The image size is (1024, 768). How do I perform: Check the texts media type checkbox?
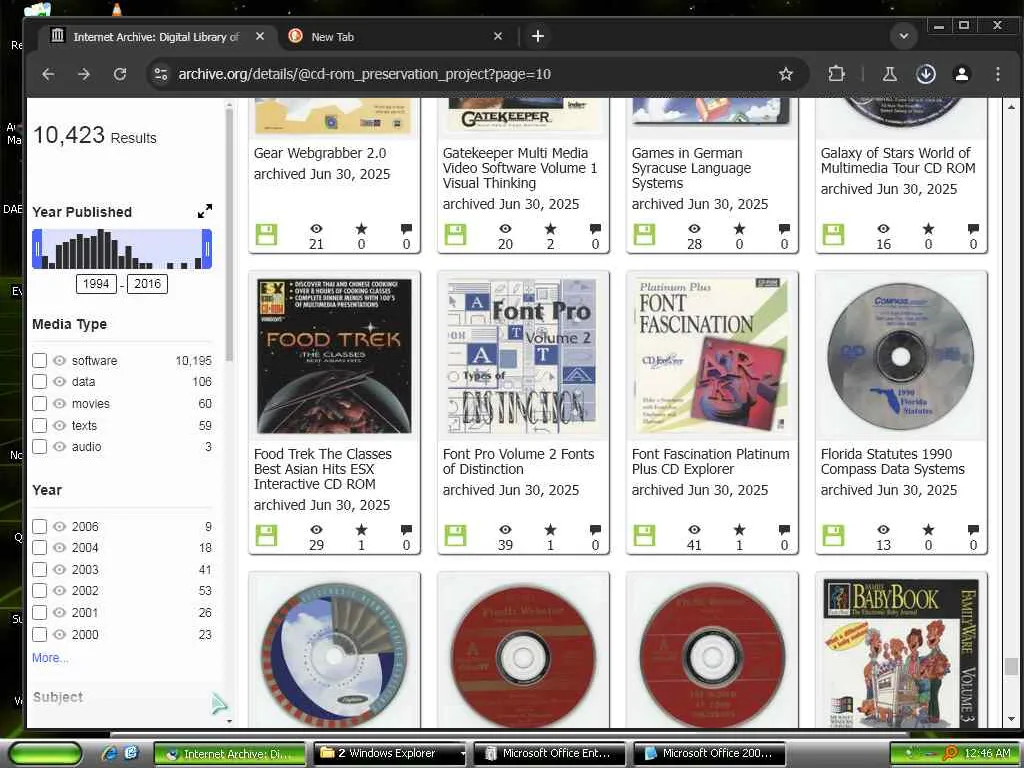pos(39,425)
